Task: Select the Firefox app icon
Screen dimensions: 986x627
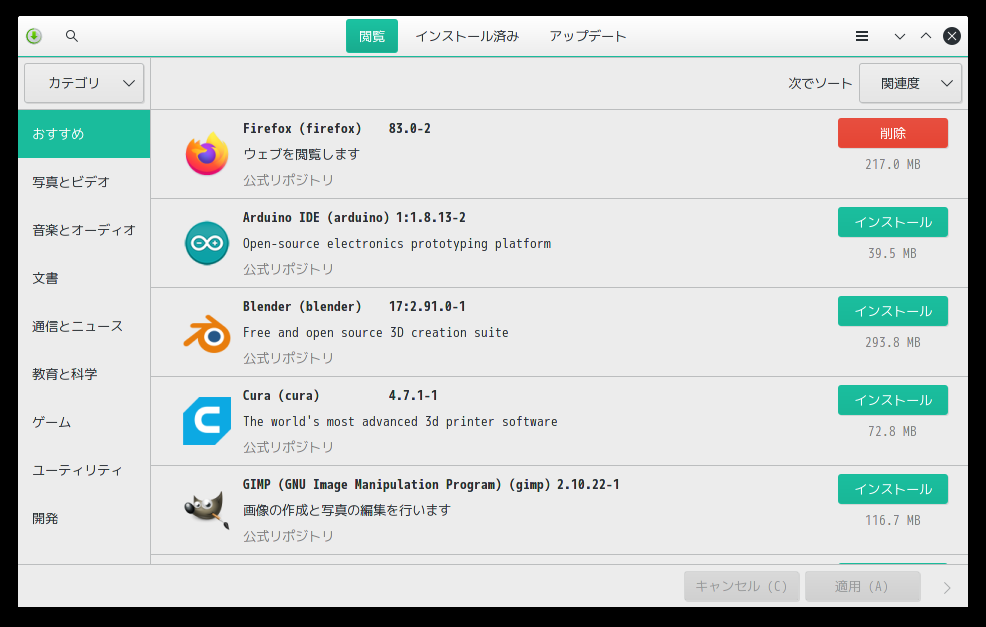Action: tap(207, 154)
